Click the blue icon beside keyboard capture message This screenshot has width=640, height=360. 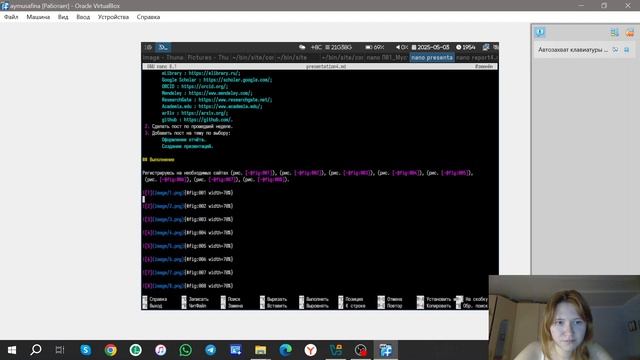pyautogui.click(x=615, y=50)
